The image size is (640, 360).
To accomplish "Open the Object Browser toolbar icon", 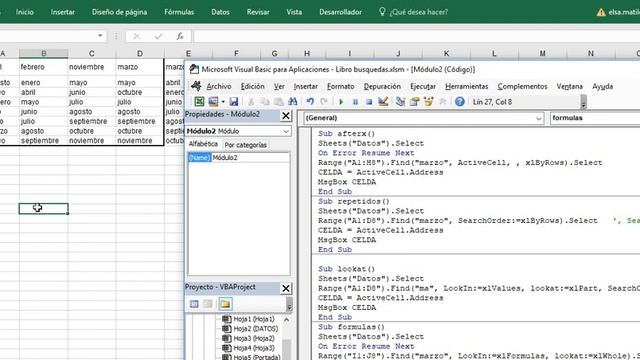I will click(x=428, y=102).
